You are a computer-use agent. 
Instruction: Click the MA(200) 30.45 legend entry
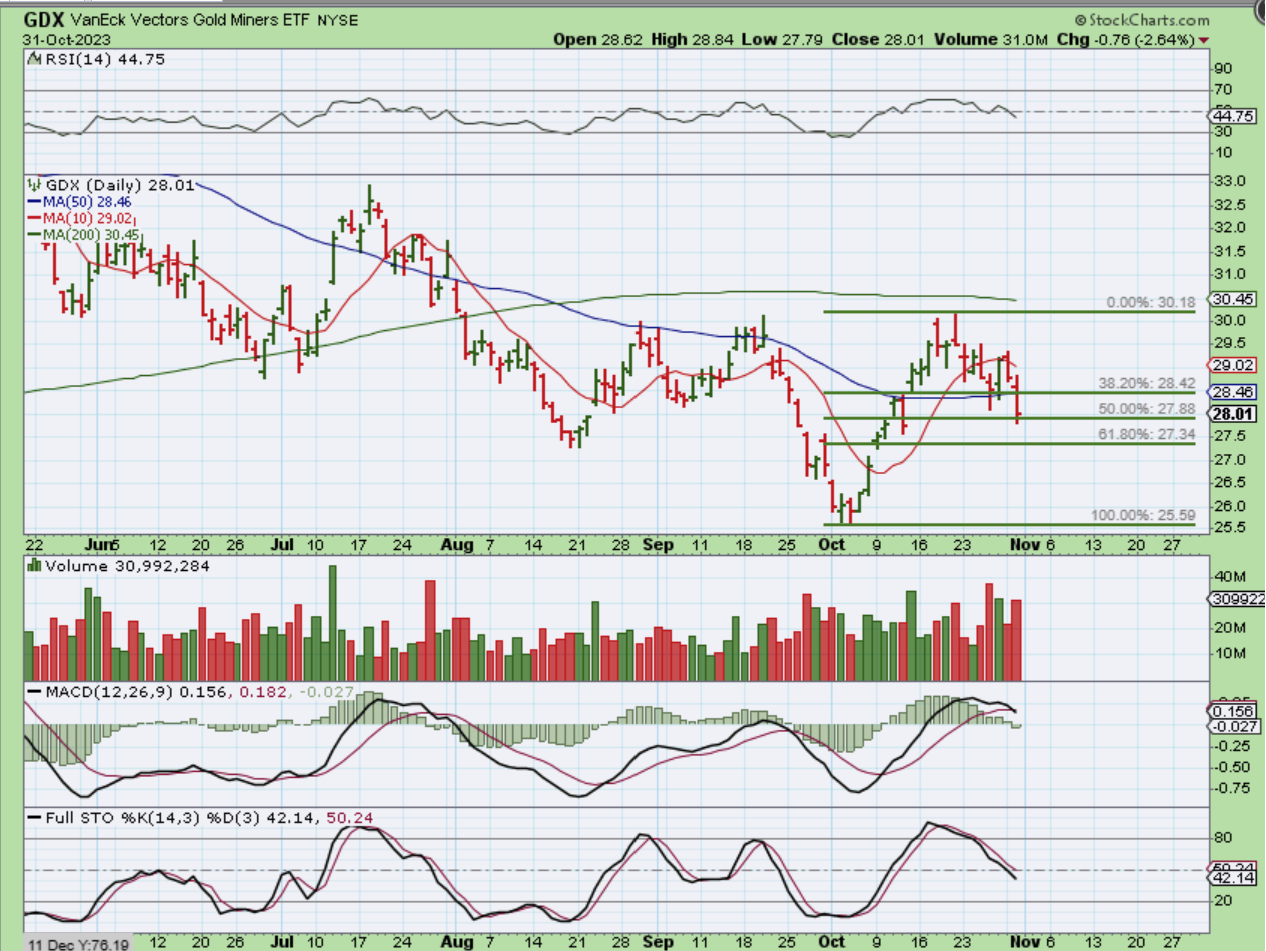click(86, 236)
